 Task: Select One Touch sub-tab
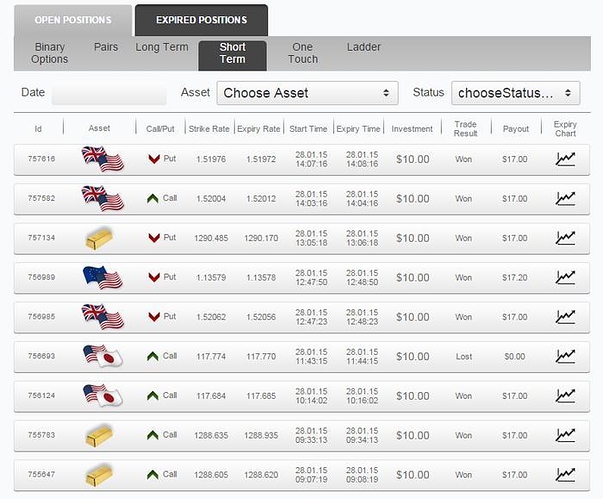pyautogui.click(x=303, y=53)
